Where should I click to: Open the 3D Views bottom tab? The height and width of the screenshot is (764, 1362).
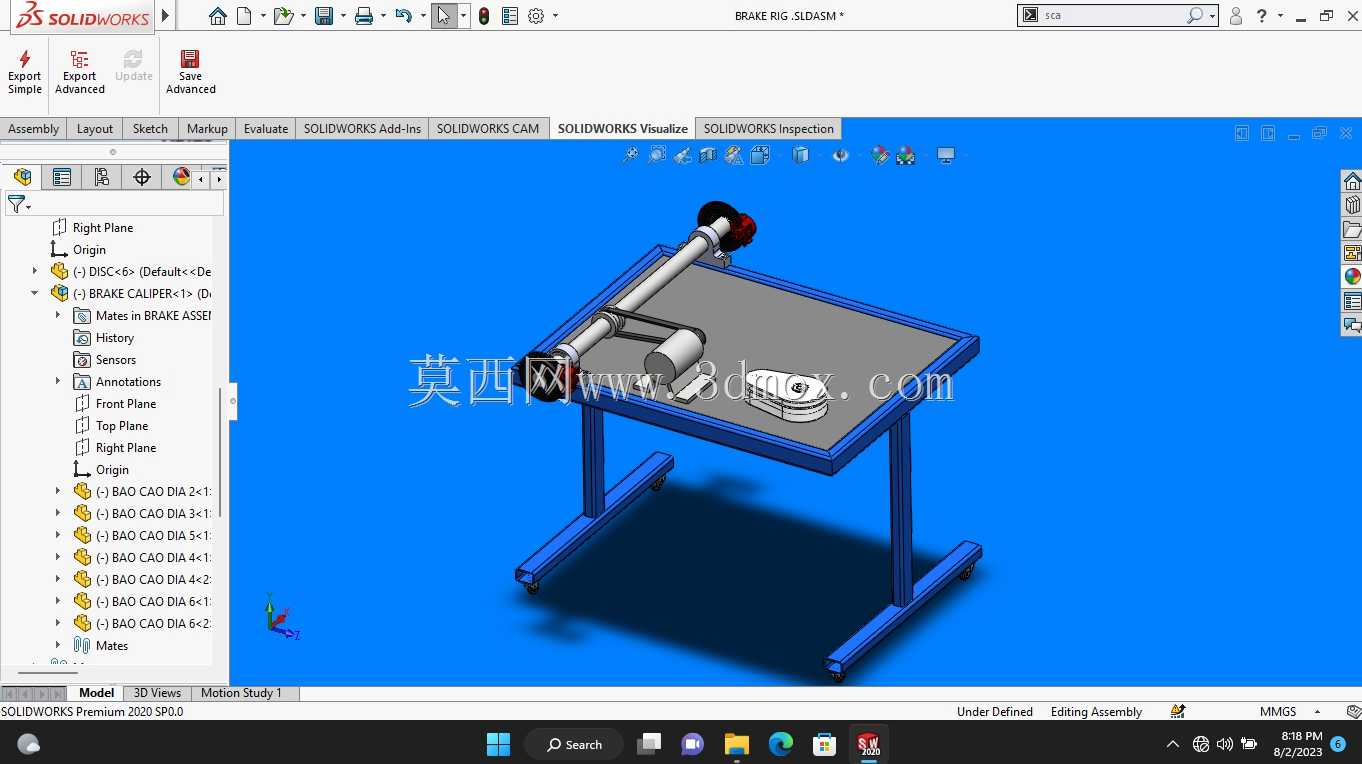[x=157, y=693]
